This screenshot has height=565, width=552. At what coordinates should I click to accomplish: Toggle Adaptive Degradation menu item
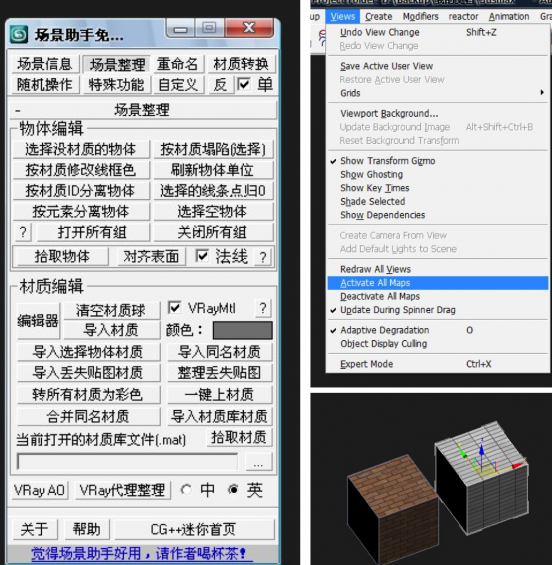pyautogui.click(x=438, y=330)
